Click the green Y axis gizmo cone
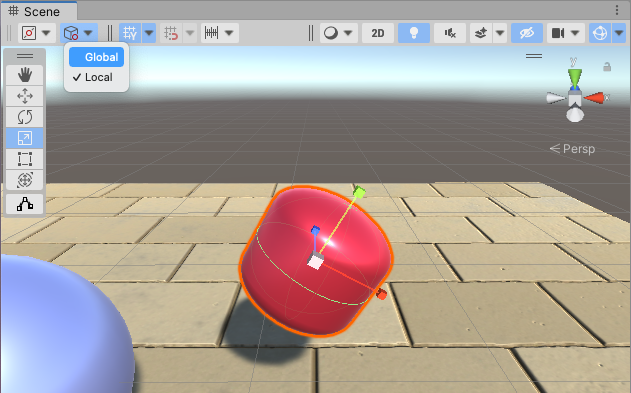Screen dimensions: 631x393 tap(575, 77)
